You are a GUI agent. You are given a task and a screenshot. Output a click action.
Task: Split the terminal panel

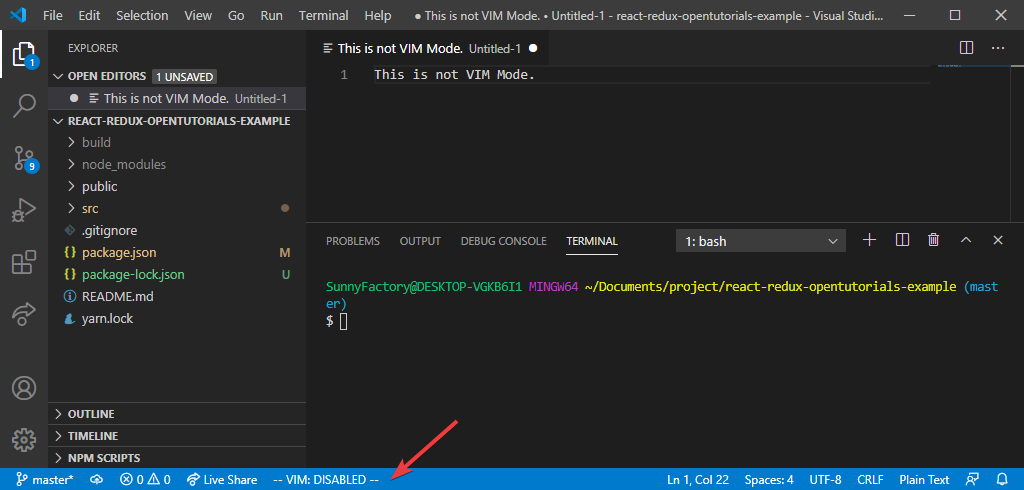[x=903, y=240]
